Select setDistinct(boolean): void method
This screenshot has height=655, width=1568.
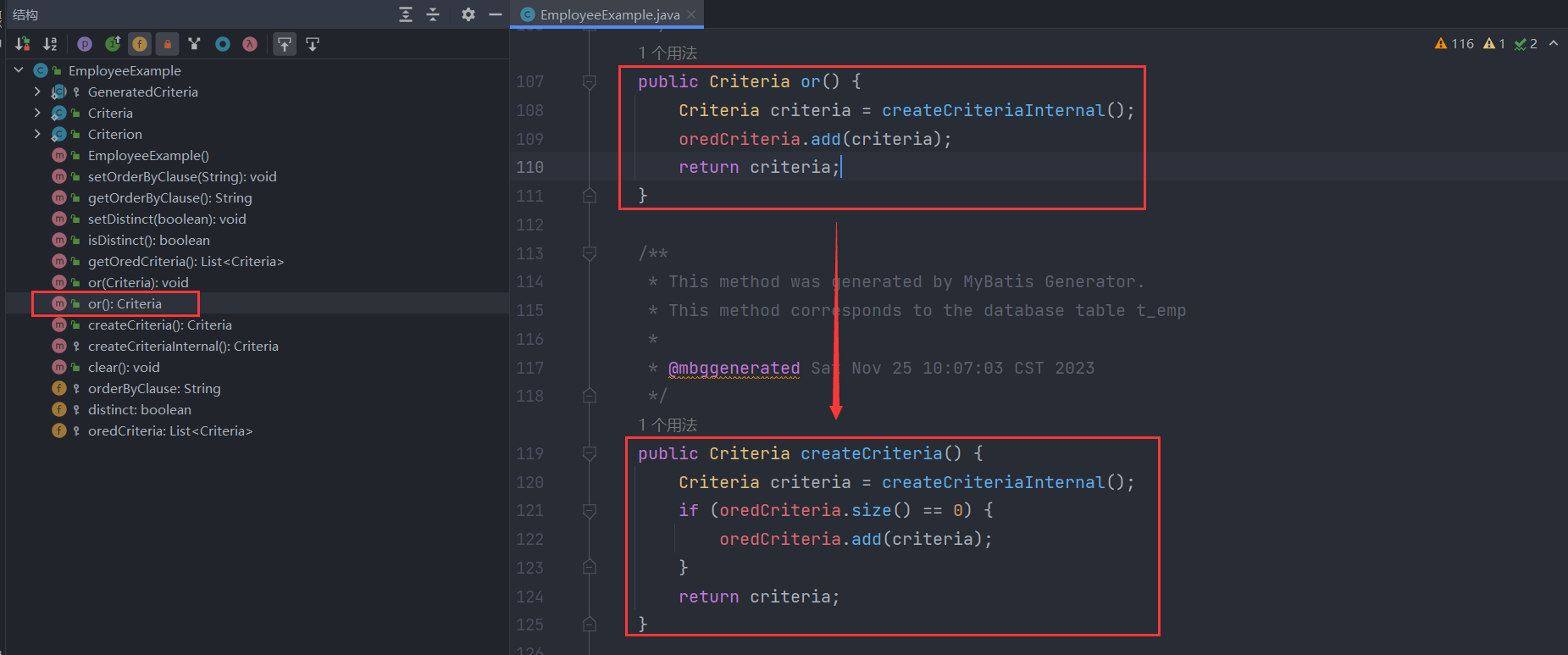[x=167, y=219]
